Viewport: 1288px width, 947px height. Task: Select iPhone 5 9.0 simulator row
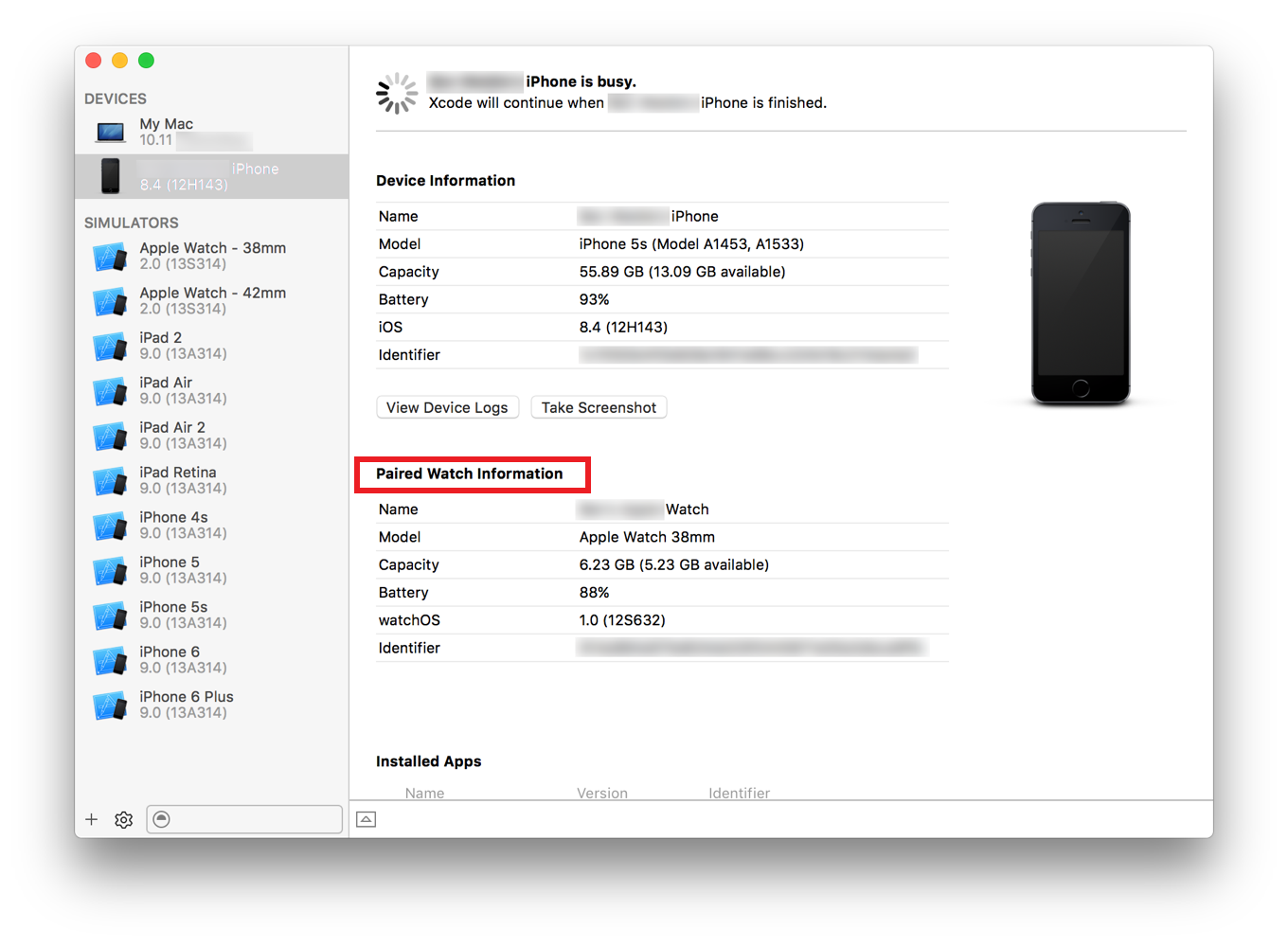pos(212,570)
